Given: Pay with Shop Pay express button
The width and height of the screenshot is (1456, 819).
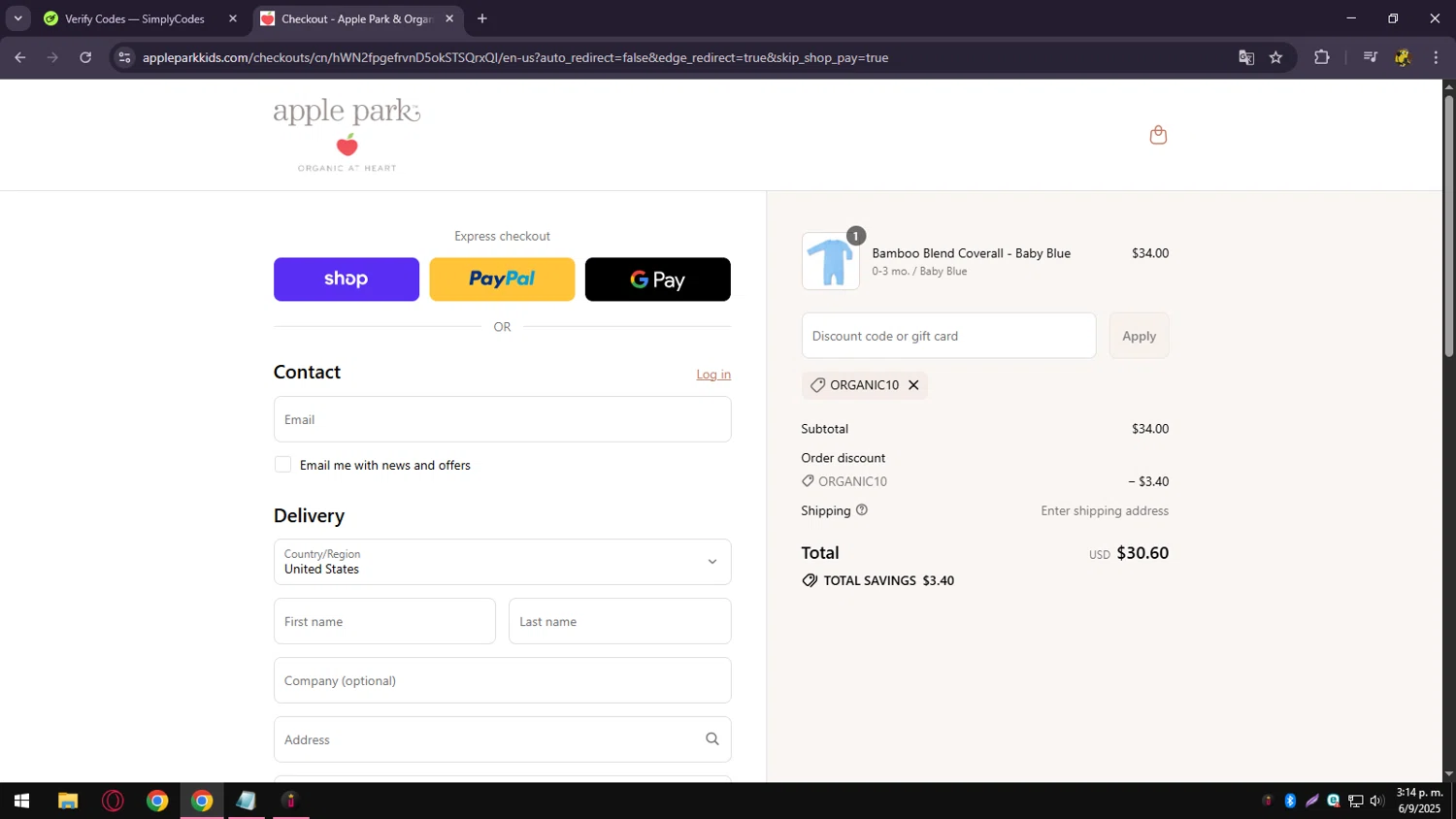Looking at the screenshot, I should coord(347,279).
